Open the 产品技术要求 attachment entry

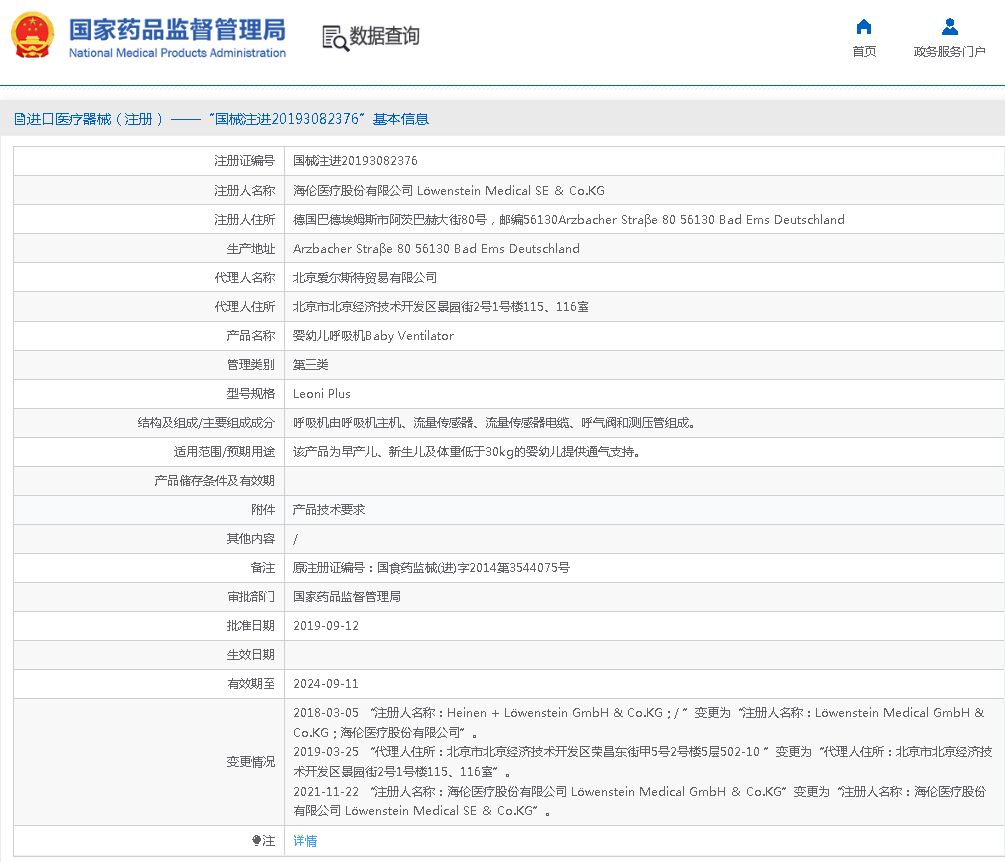[x=329, y=510]
